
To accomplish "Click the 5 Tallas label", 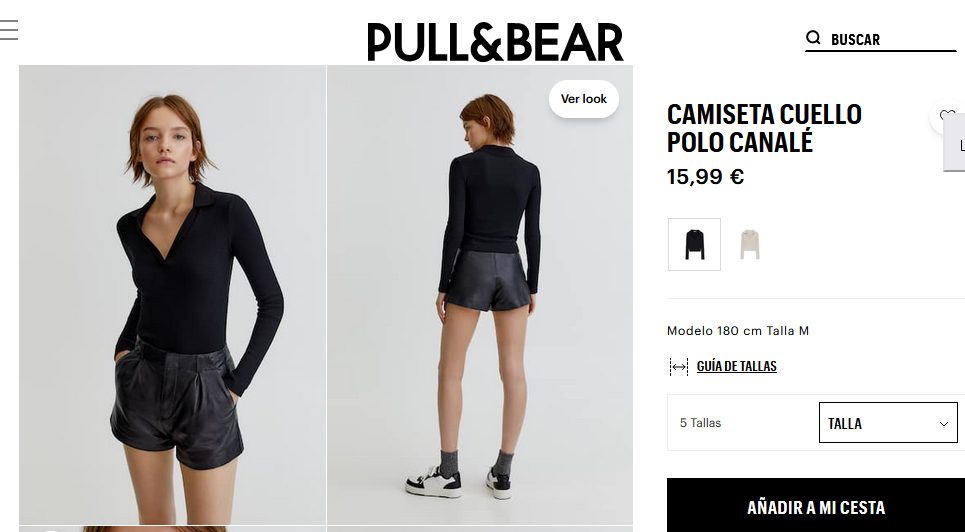I will [x=700, y=423].
